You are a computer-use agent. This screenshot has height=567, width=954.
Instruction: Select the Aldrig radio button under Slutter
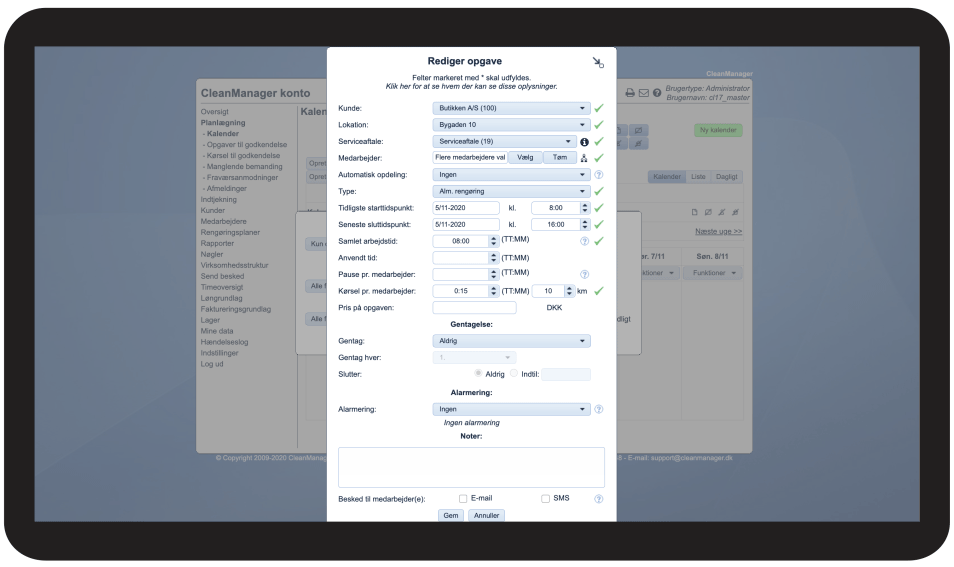pos(478,374)
